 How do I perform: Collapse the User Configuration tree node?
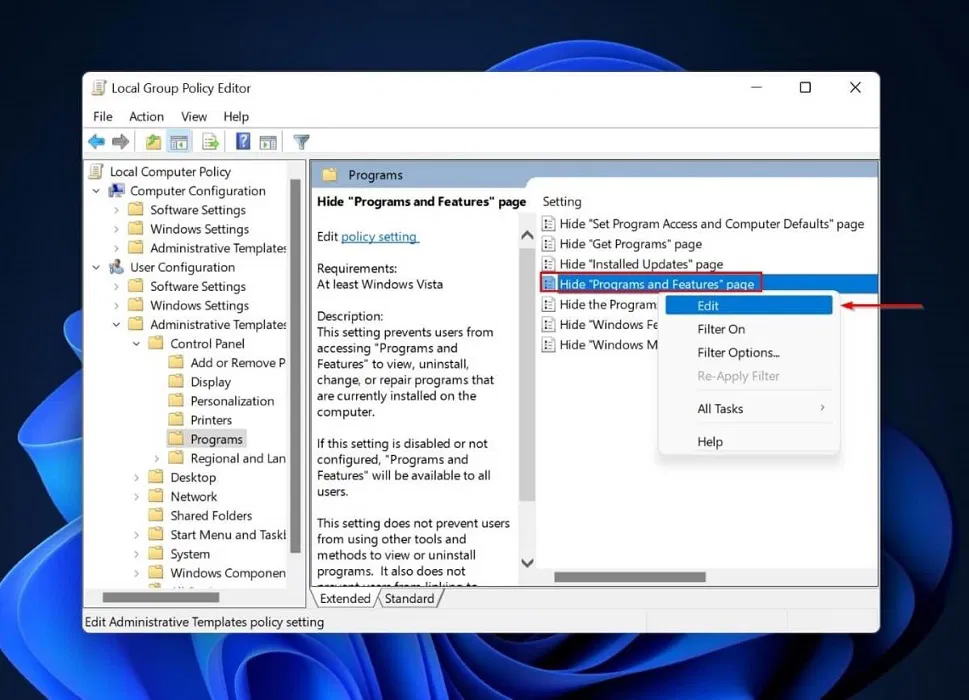click(97, 268)
